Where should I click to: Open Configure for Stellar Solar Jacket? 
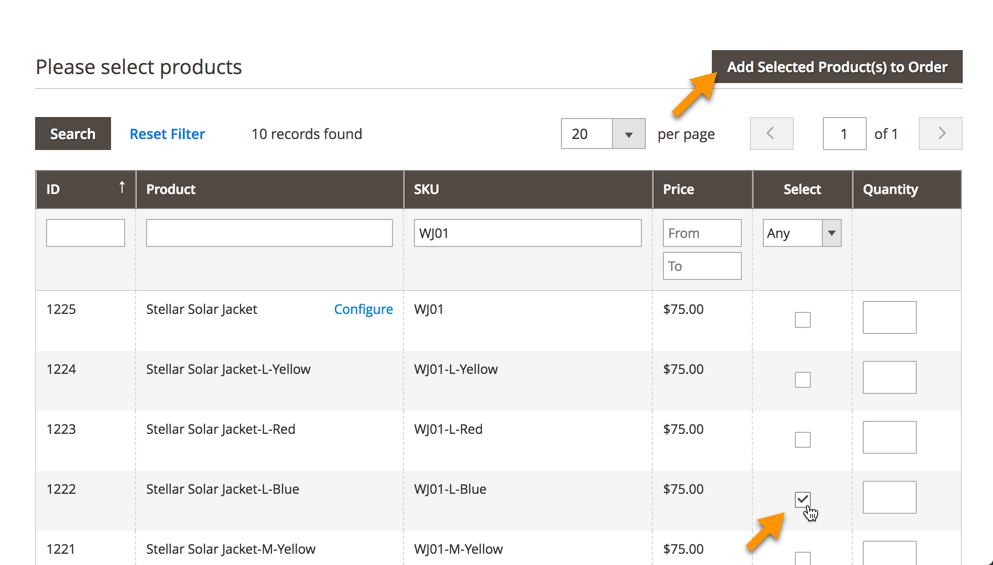tap(363, 309)
